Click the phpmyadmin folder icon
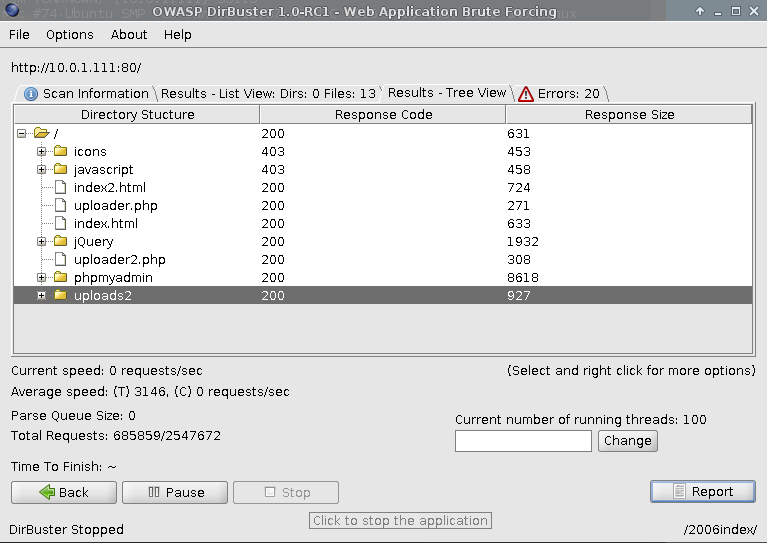The image size is (767, 543). [60, 278]
